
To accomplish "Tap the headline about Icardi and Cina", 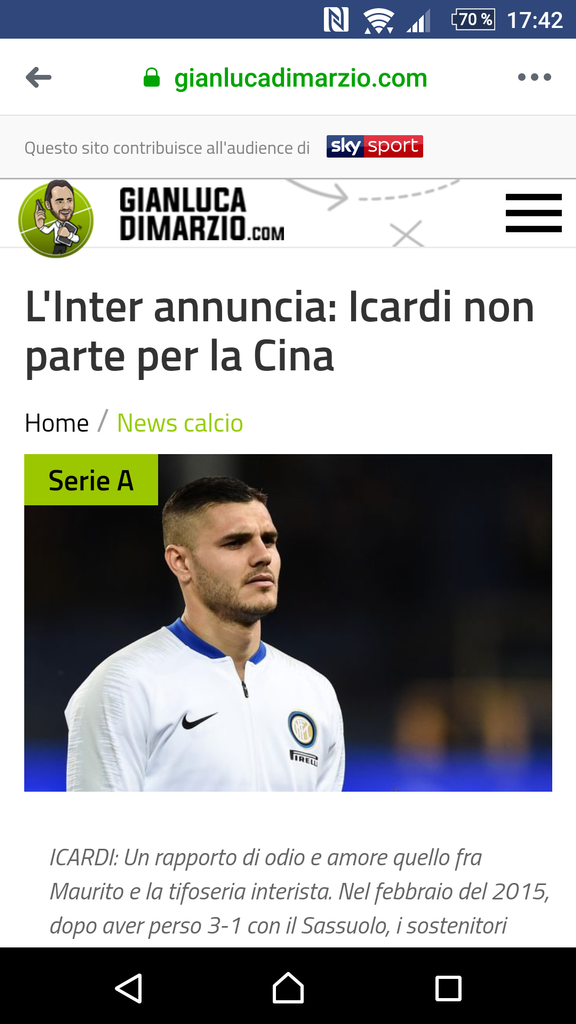I will point(280,332).
